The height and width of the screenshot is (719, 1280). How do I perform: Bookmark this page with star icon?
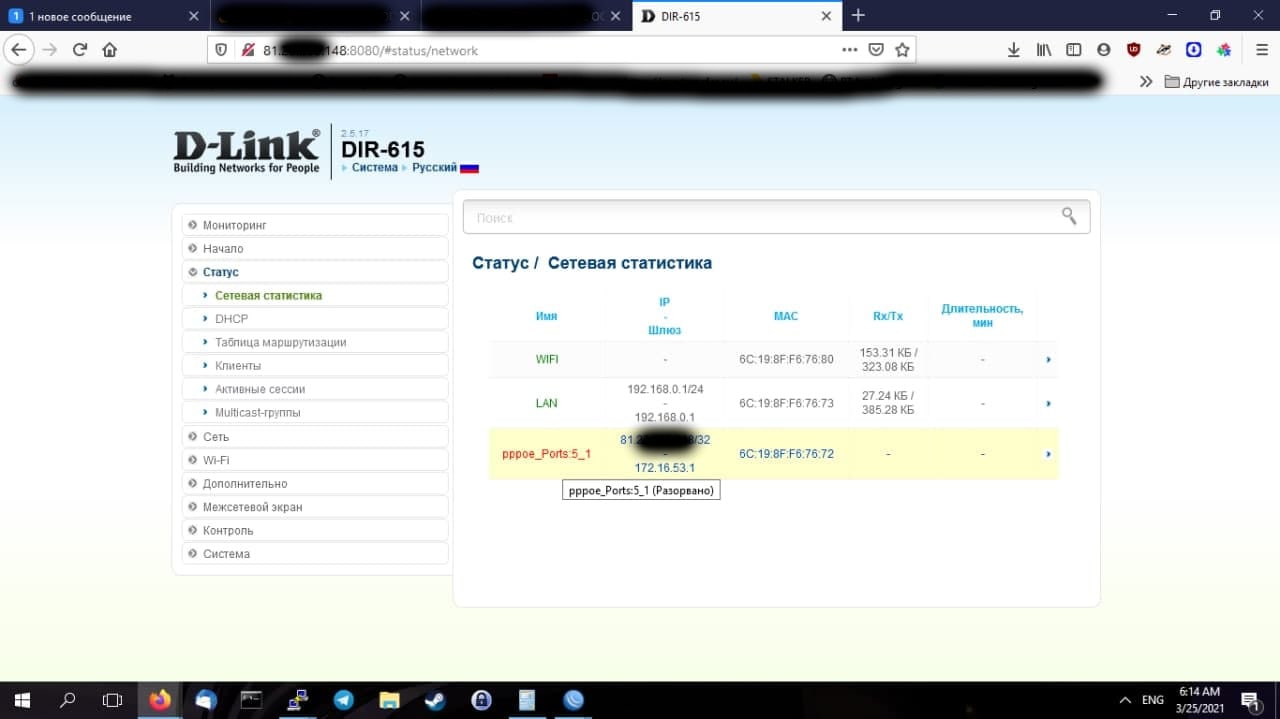[x=902, y=50]
